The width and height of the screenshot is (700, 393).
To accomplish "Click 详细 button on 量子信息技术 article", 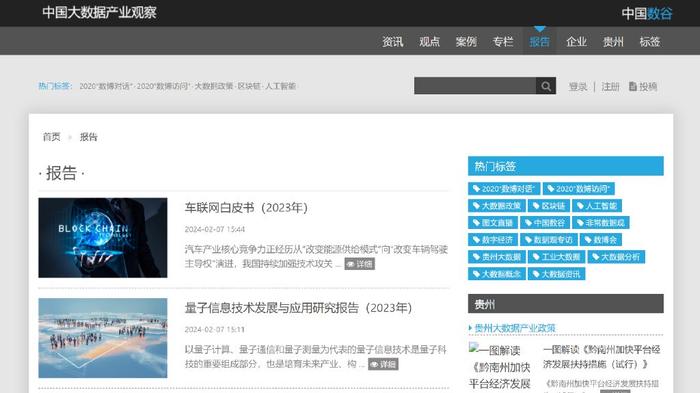I will [383, 364].
